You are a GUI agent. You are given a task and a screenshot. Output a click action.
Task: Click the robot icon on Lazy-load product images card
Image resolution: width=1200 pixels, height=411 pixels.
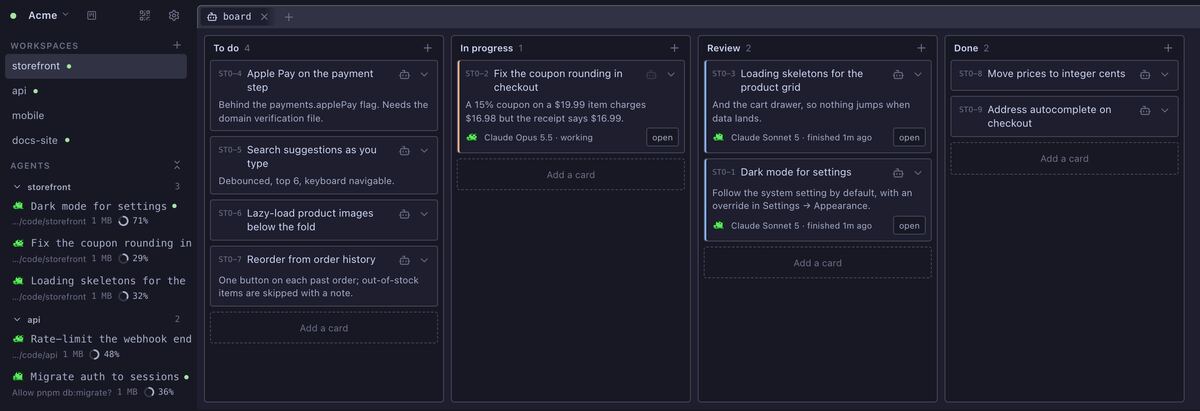[x=404, y=213]
